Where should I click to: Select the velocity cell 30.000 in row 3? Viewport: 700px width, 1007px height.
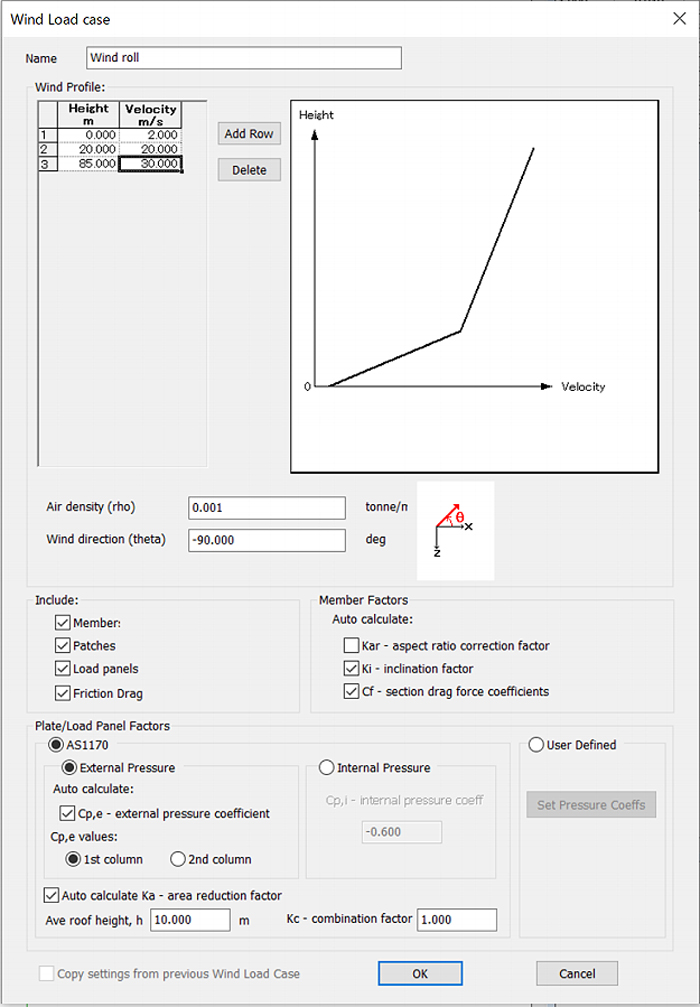150,164
